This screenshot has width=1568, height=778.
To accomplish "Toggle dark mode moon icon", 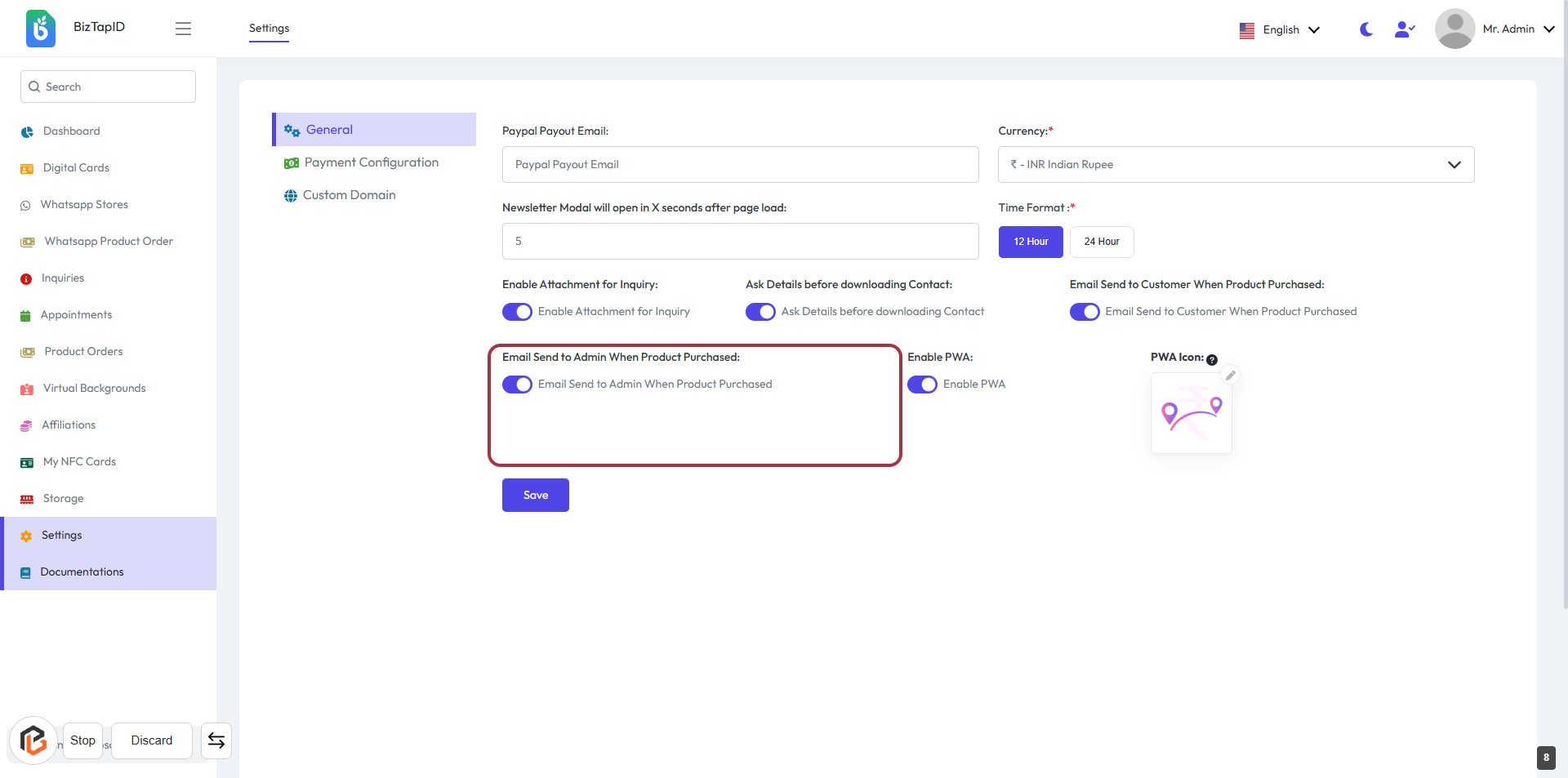I will pos(1365,29).
